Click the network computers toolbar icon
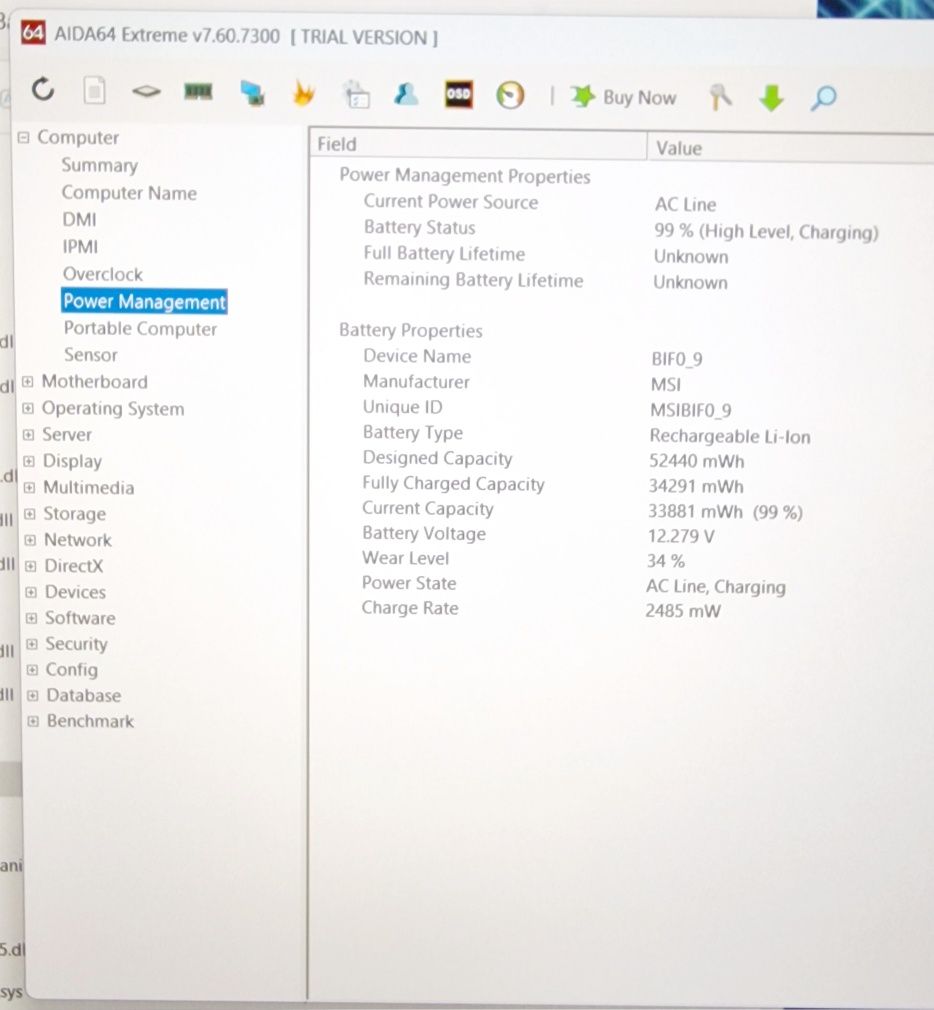 [253, 93]
